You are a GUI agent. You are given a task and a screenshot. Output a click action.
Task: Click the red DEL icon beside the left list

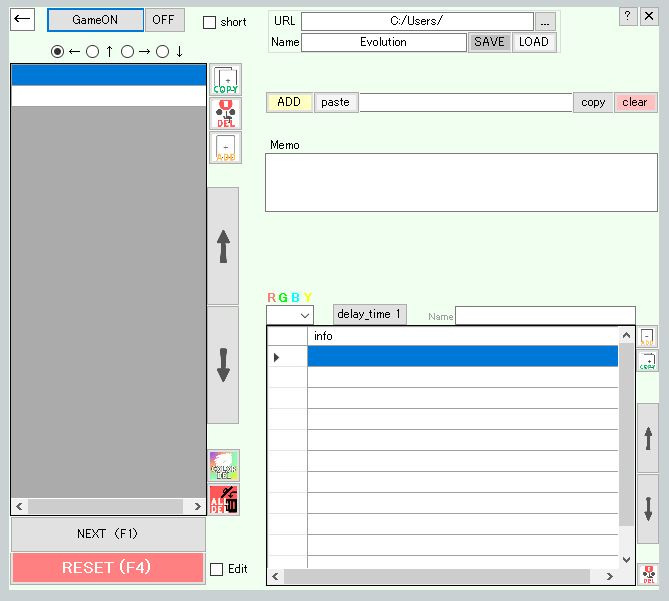coord(226,114)
